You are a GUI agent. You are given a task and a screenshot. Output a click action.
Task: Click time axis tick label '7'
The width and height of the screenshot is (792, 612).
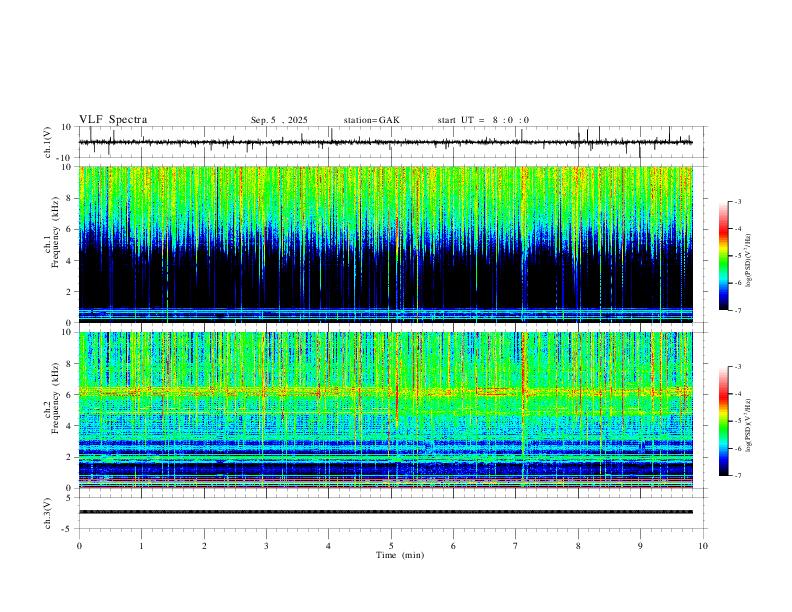click(516, 546)
